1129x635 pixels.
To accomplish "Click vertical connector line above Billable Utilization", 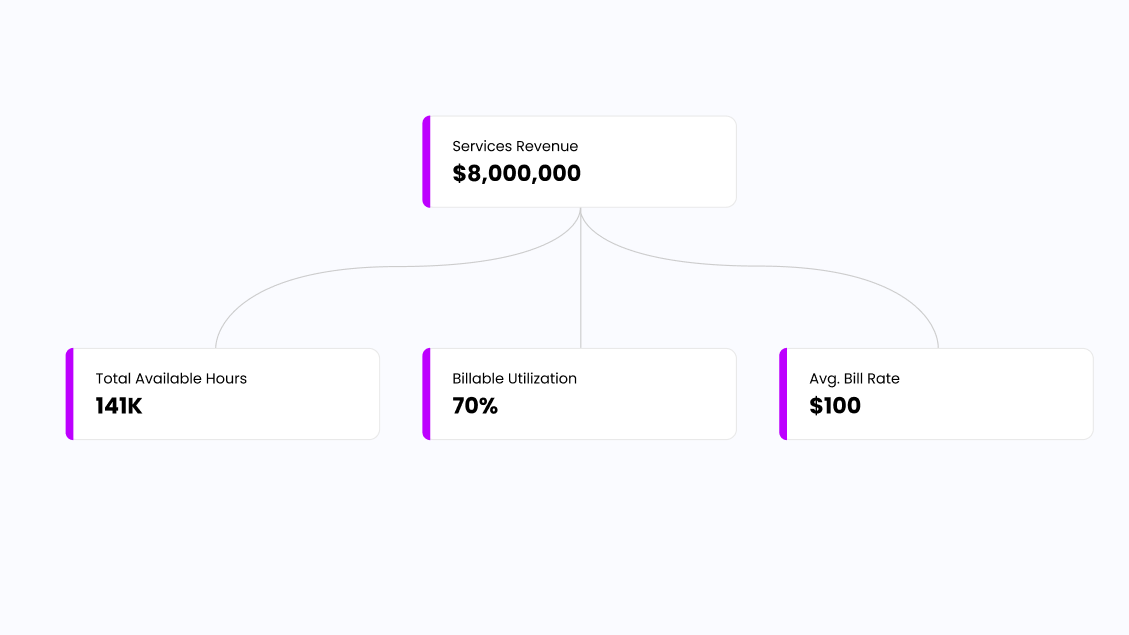I will click(580, 288).
